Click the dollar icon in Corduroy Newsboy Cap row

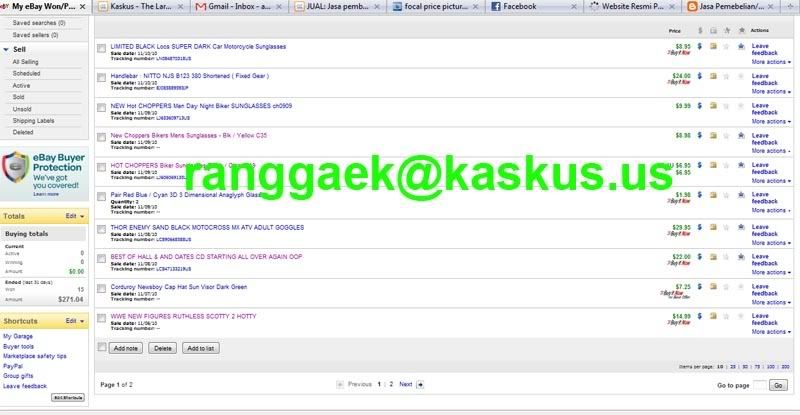click(x=700, y=286)
